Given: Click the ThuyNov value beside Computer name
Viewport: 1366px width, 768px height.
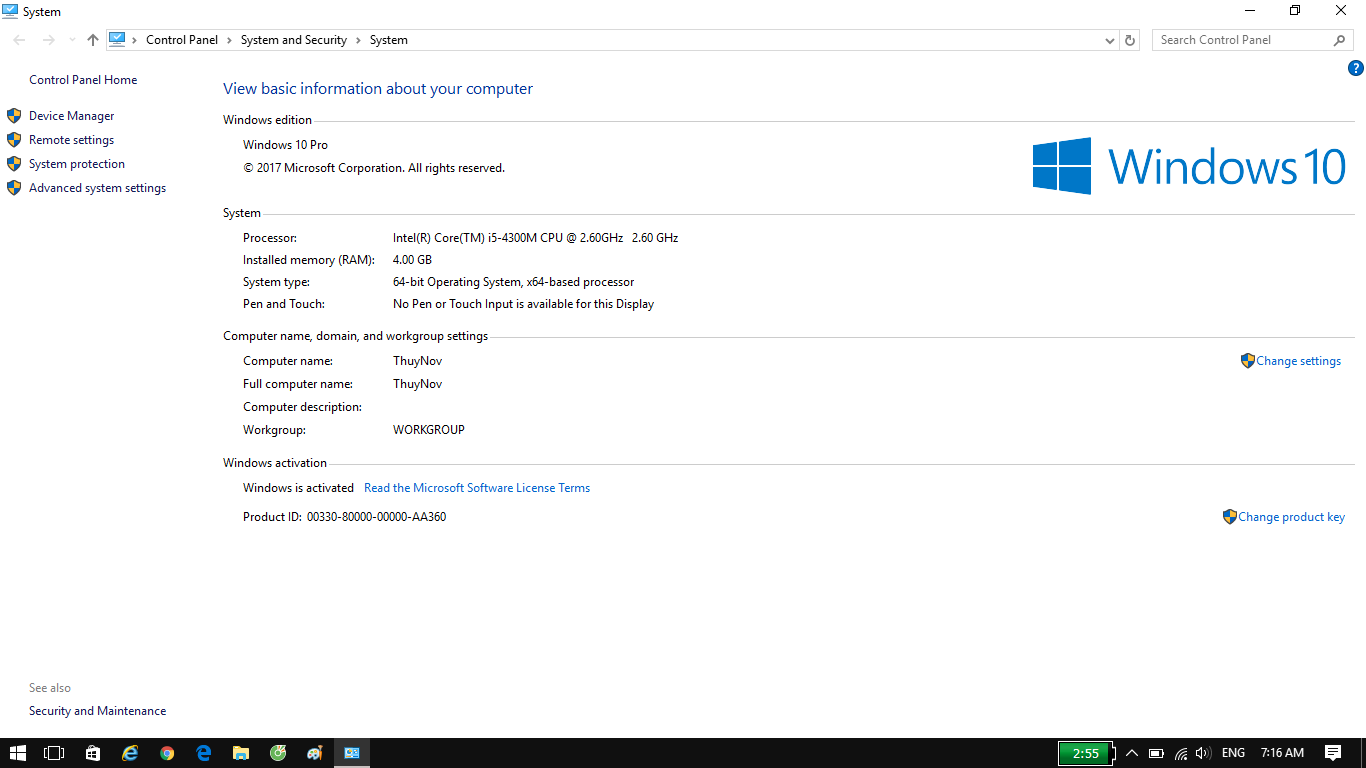Looking at the screenshot, I should coord(418,361).
